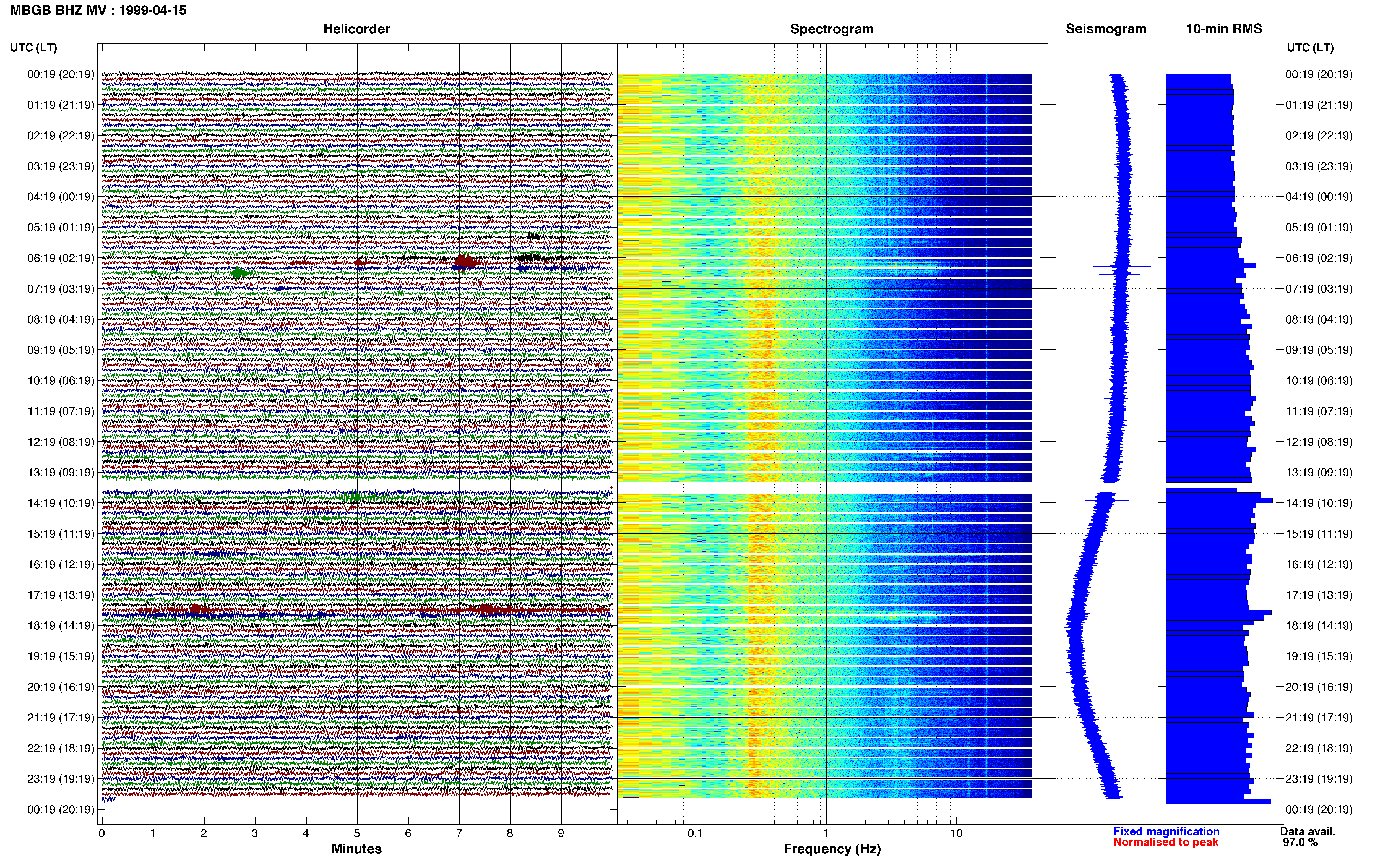Click the left '06:19 (02:19)' time label
The height and width of the screenshot is (868, 1388).
(x=60, y=258)
